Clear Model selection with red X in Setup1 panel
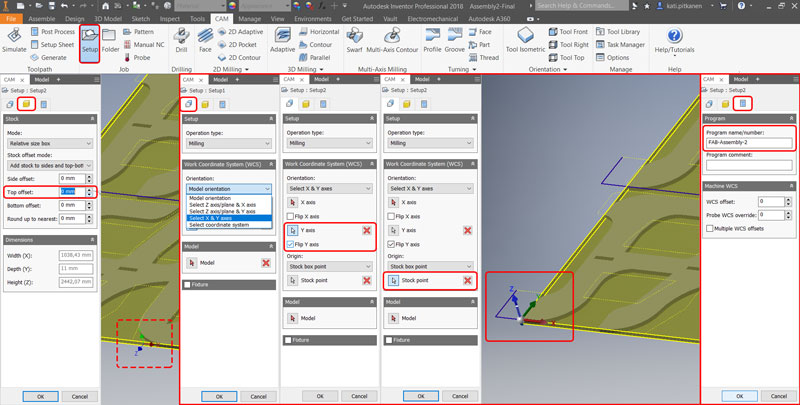Image resolution: width=800 pixels, height=405 pixels. coord(265,263)
